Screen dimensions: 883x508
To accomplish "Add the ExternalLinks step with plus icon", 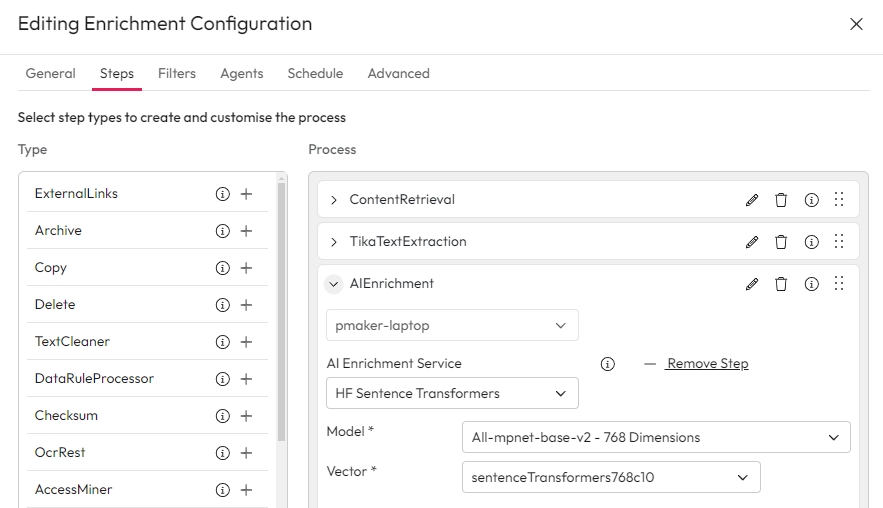I will click(x=246, y=194).
